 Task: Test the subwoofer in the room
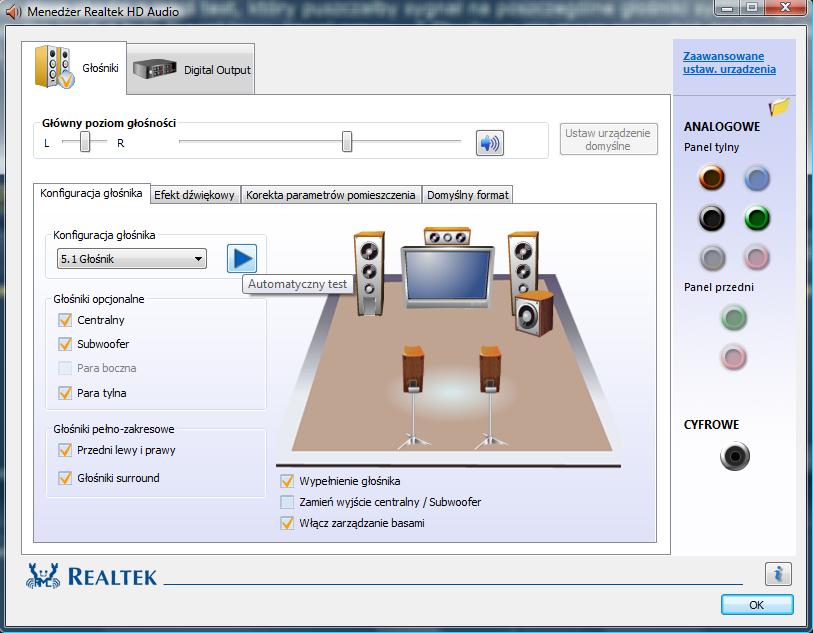pyautogui.click(x=534, y=313)
